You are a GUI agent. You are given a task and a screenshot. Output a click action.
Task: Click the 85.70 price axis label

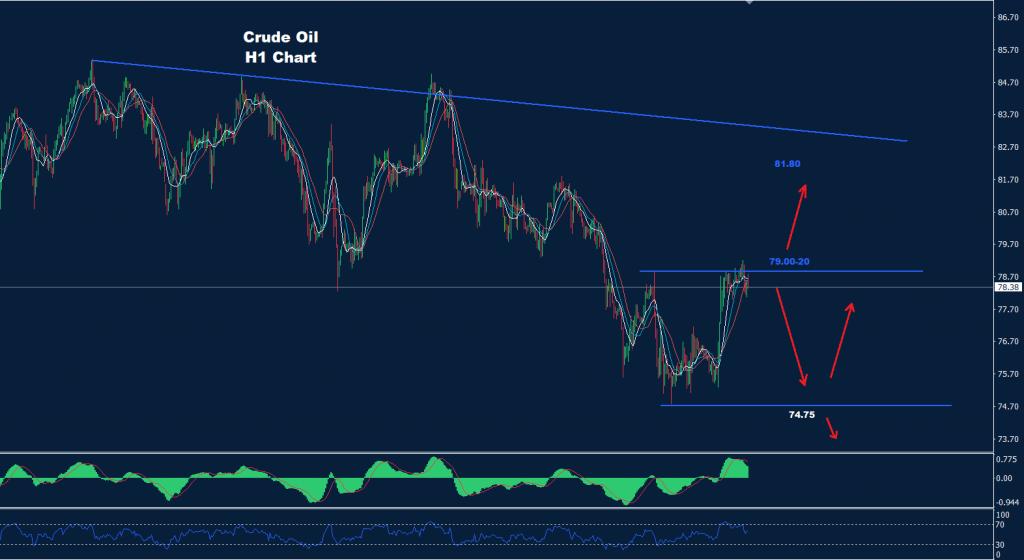pyautogui.click(x=1008, y=50)
